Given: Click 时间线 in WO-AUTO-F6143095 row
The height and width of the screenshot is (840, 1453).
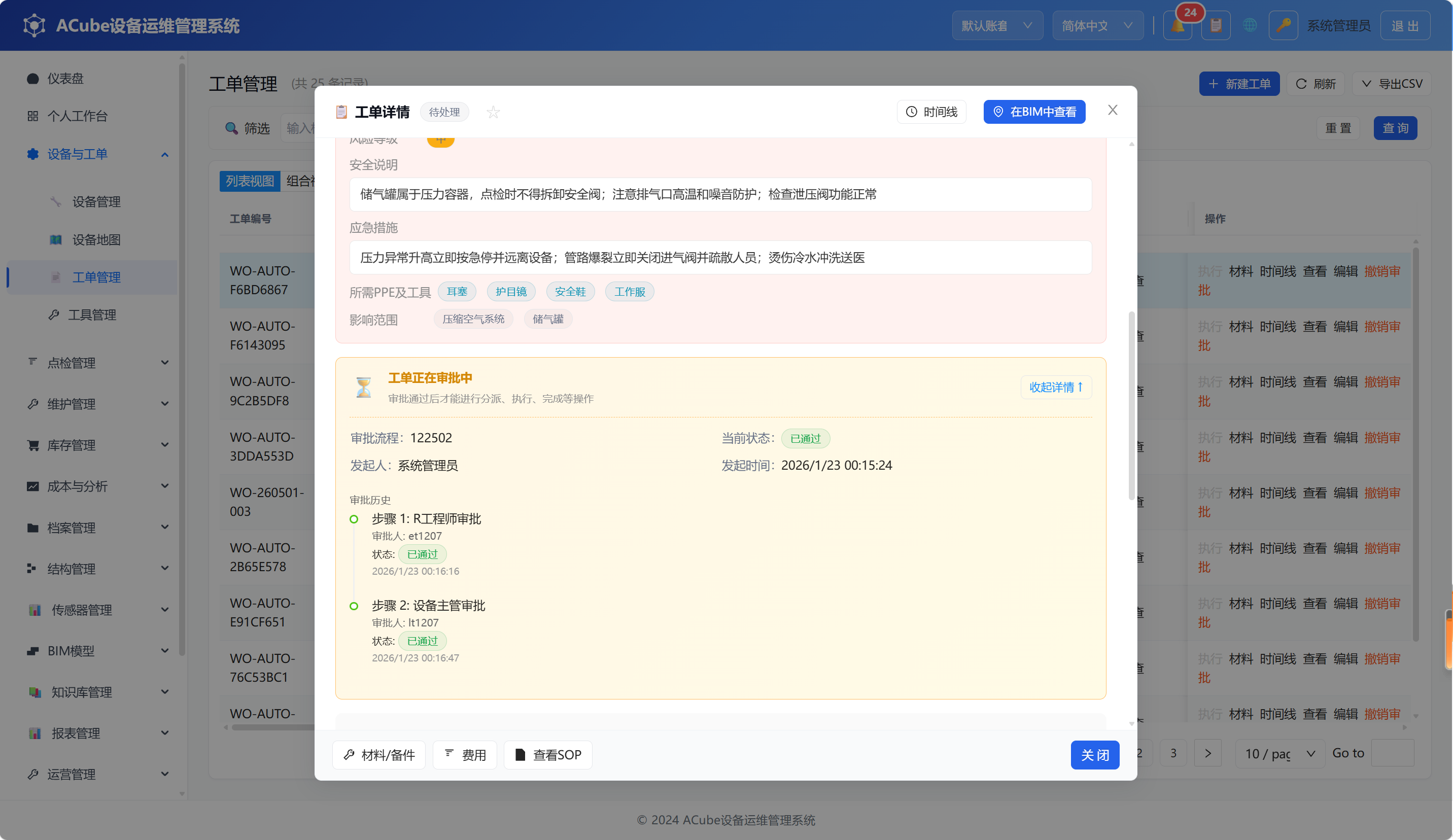Looking at the screenshot, I should pos(1278,326).
